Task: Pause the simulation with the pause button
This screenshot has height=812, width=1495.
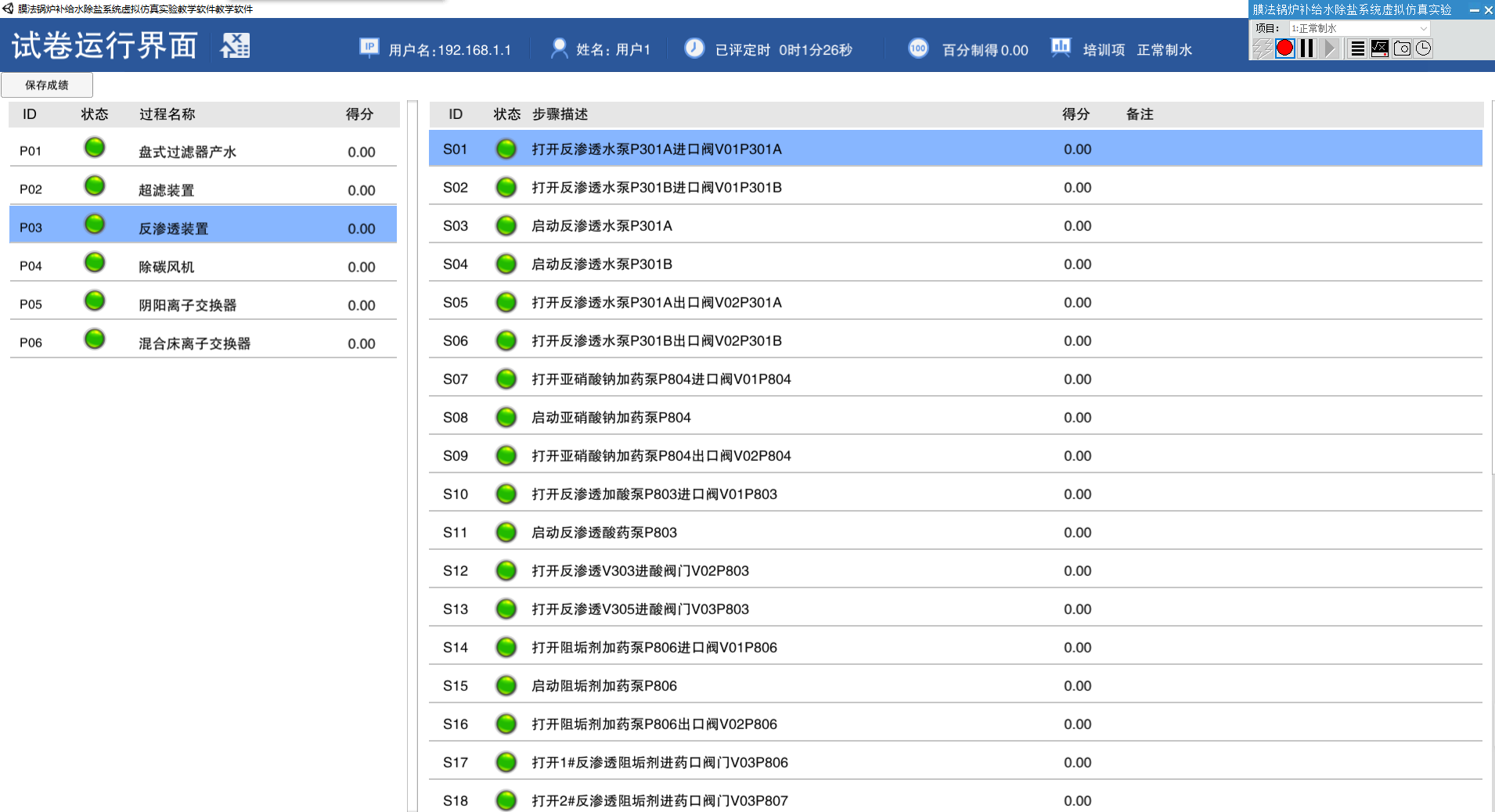Action: click(x=1306, y=49)
